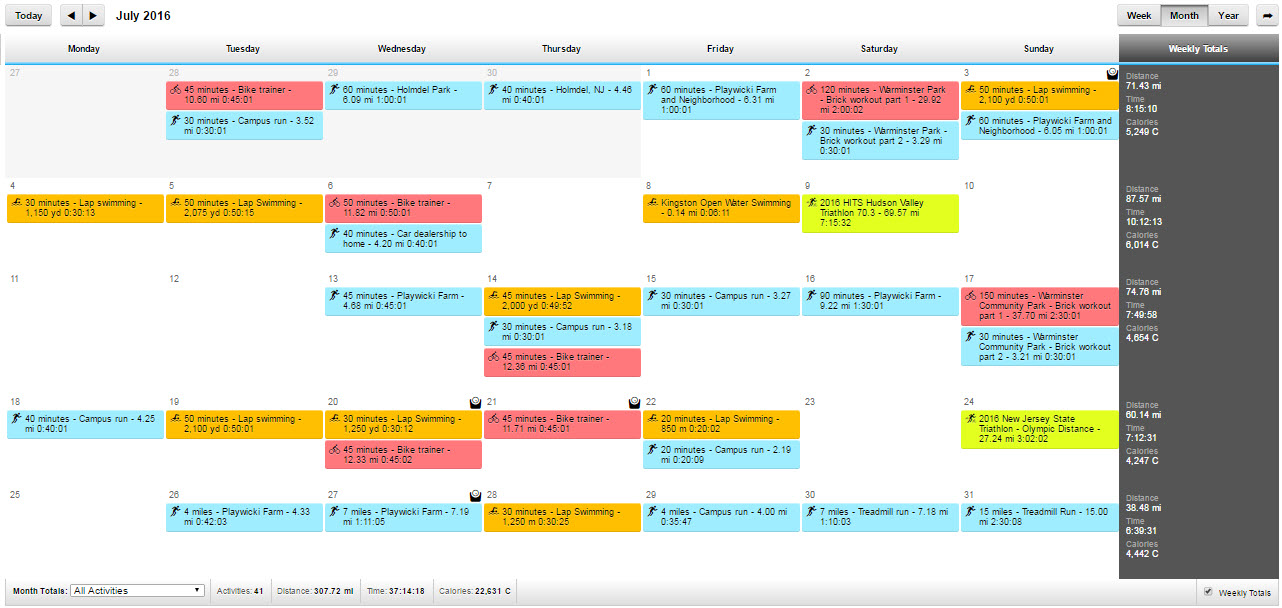
Task: Open 2016 New Jersey State Triathlon event
Action: 1039,429
